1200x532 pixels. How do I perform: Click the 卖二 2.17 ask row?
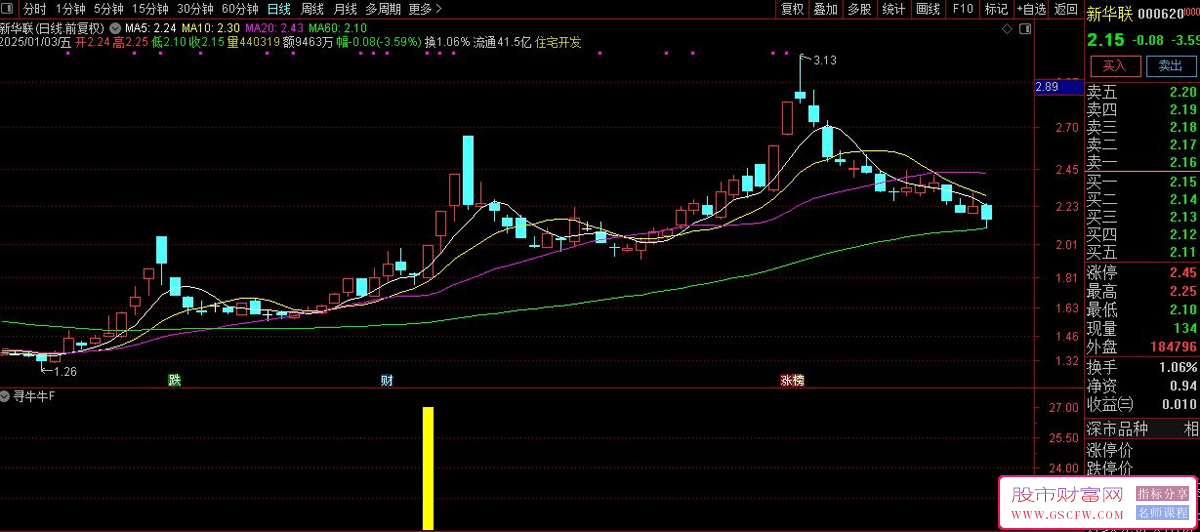pos(1142,144)
